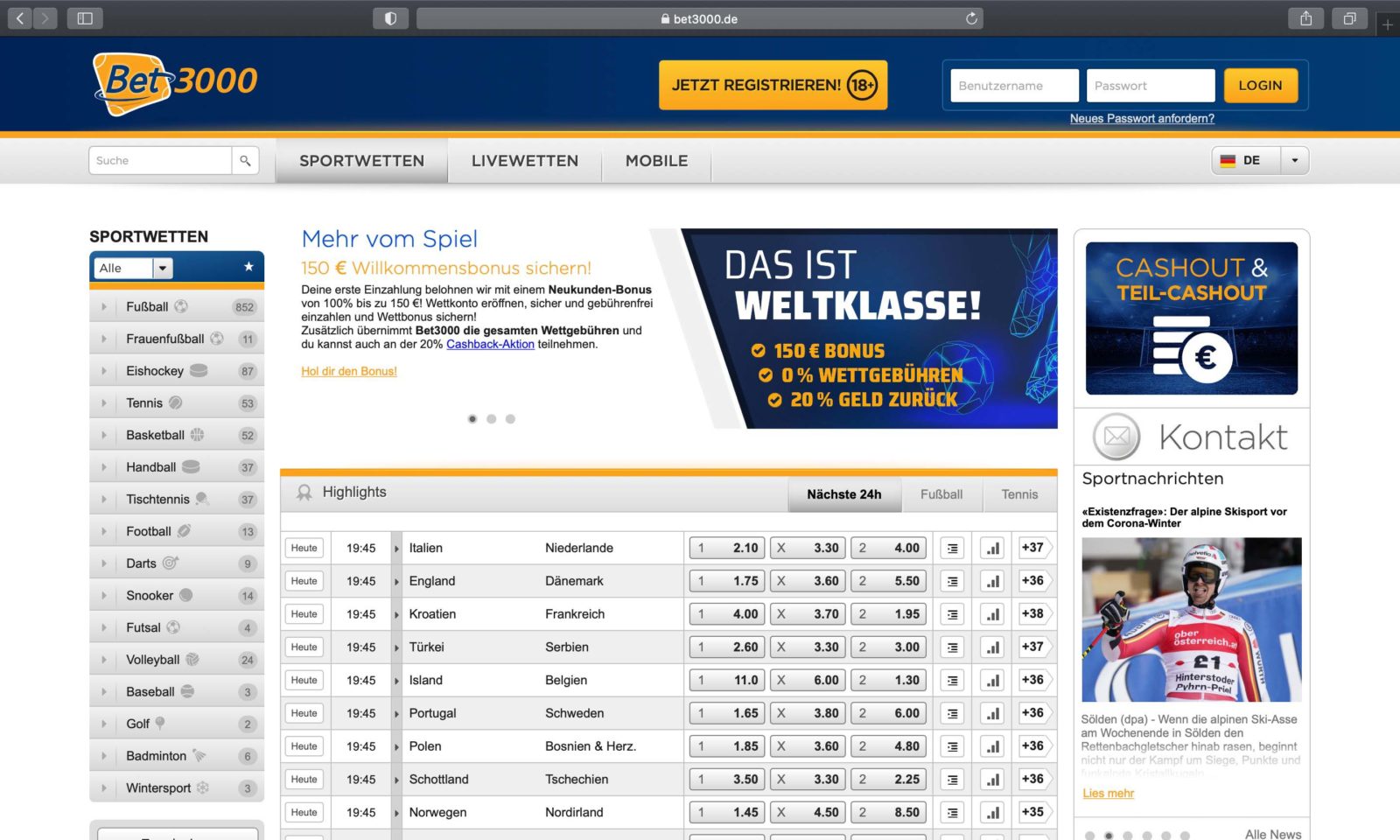Click the German flag on the language selector
1400x840 pixels.
point(1228,160)
